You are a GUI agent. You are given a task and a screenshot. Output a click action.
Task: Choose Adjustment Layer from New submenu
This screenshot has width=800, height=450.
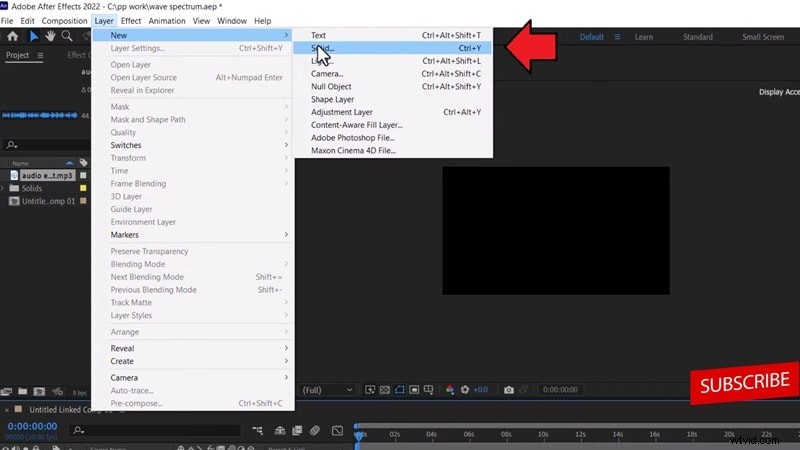pyautogui.click(x=393, y=112)
